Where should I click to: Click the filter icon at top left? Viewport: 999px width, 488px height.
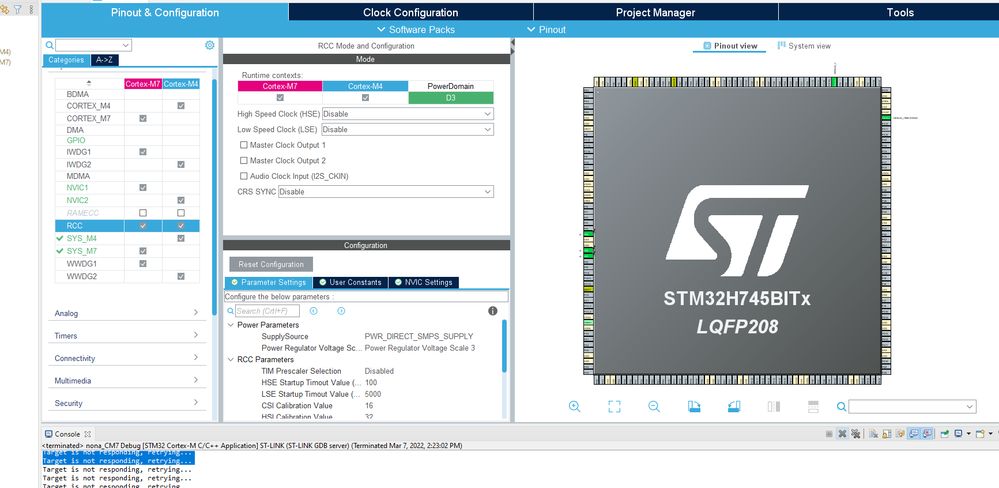coord(17,10)
